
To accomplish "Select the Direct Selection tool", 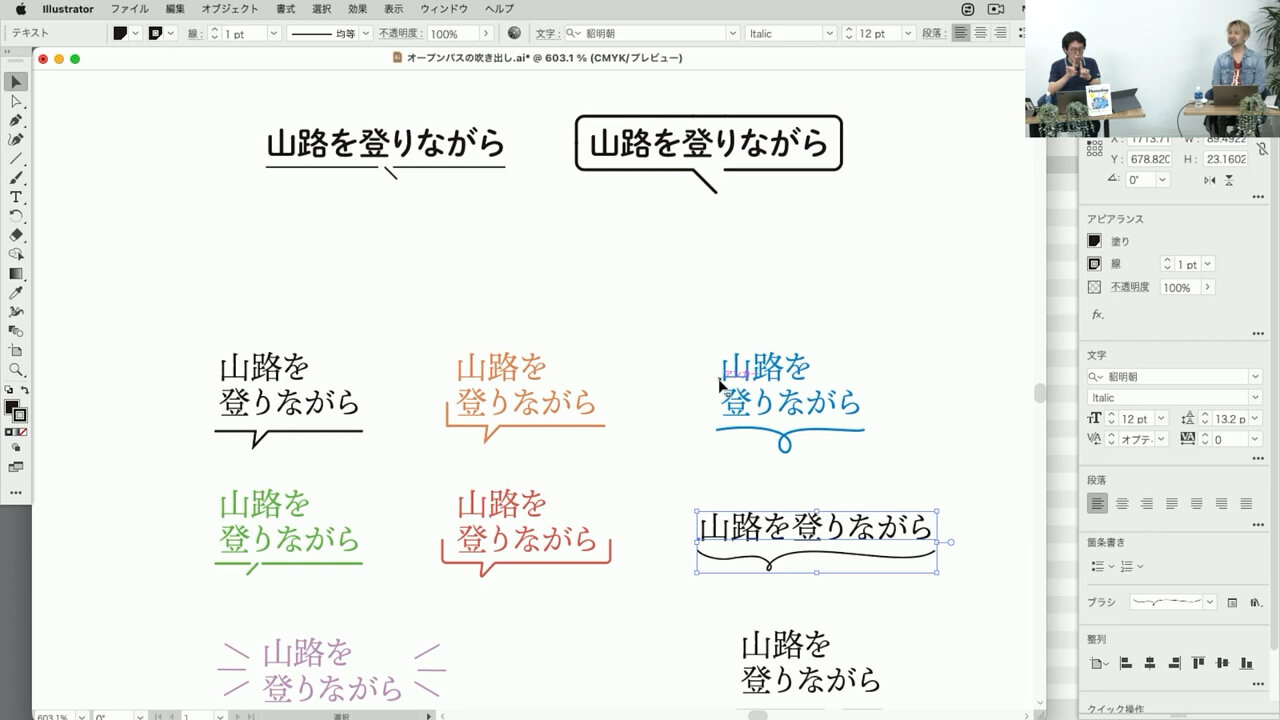I will tap(16, 101).
